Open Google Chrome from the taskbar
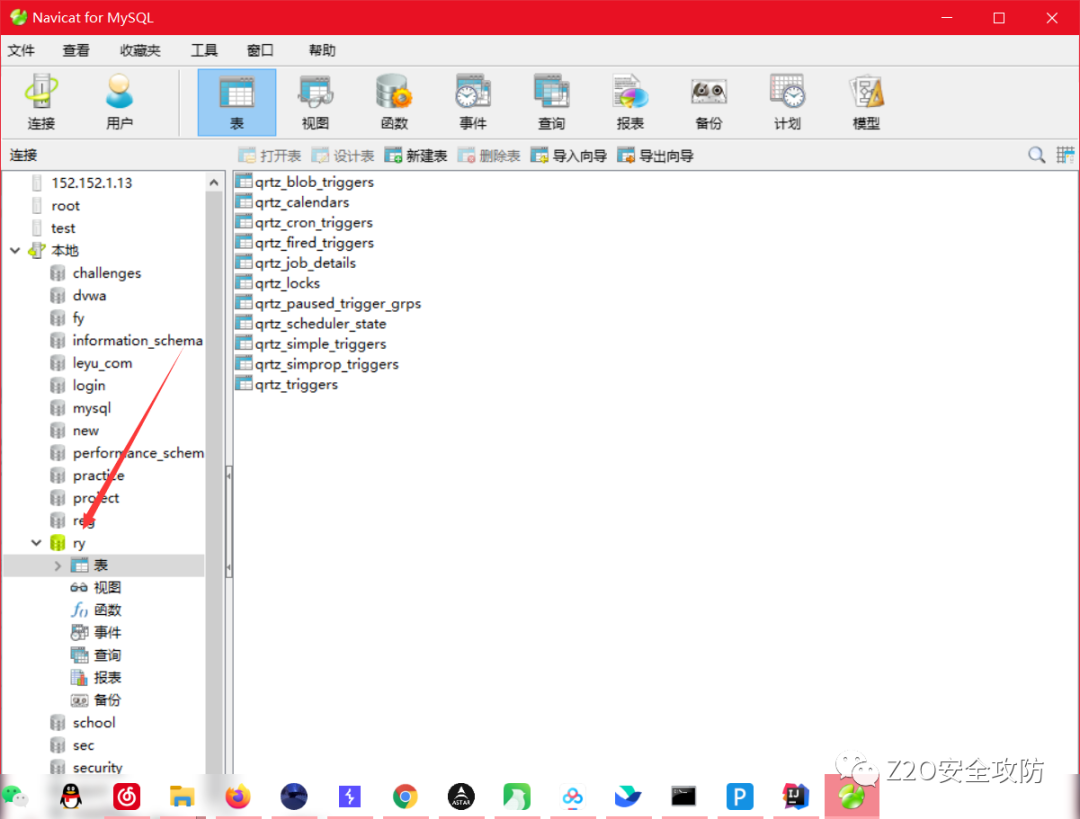The width and height of the screenshot is (1080, 819). (405, 796)
